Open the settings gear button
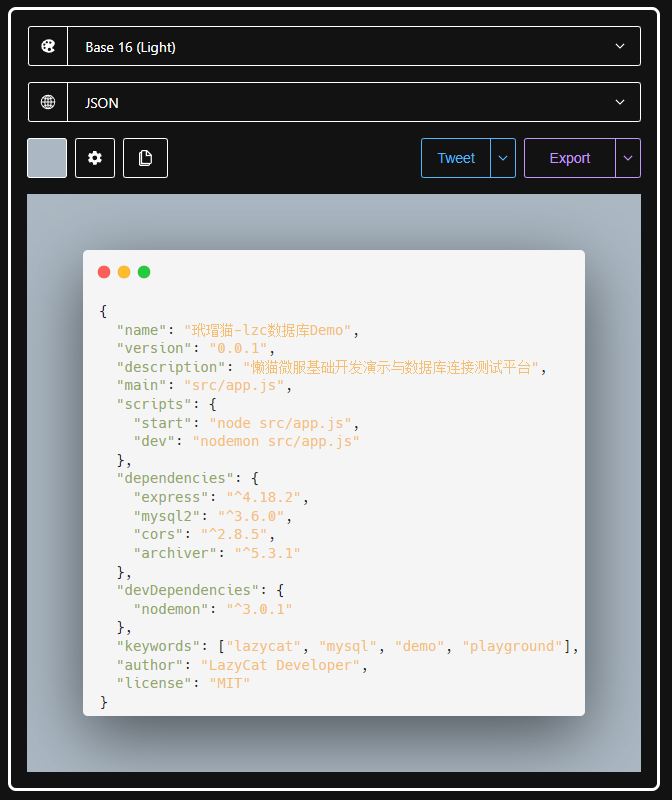The image size is (672, 800). coord(95,158)
